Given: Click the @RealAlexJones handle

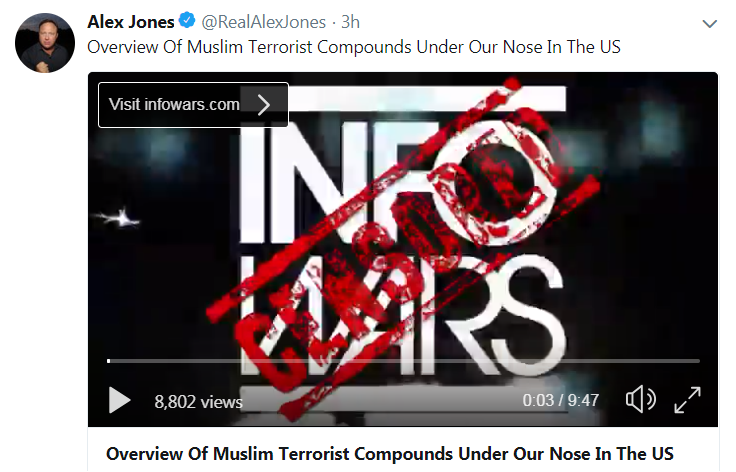Looking at the screenshot, I should (x=263, y=22).
